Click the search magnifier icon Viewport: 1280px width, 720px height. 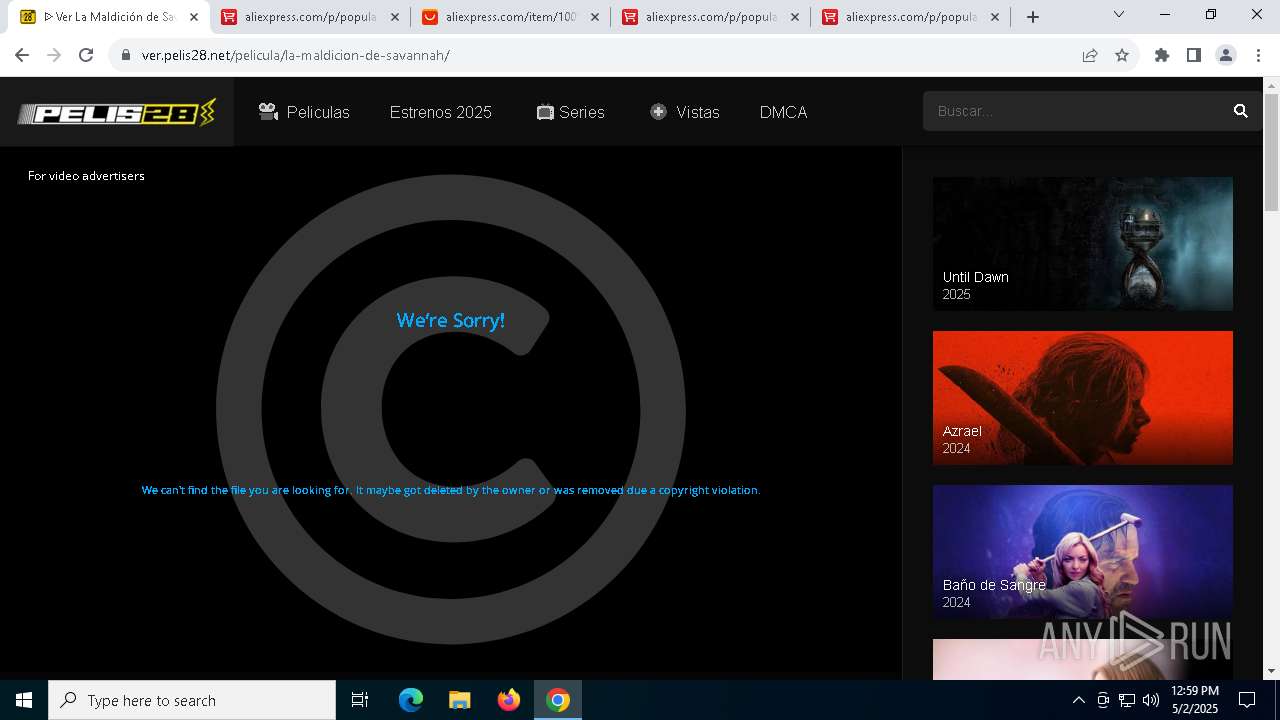point(1241,111)
